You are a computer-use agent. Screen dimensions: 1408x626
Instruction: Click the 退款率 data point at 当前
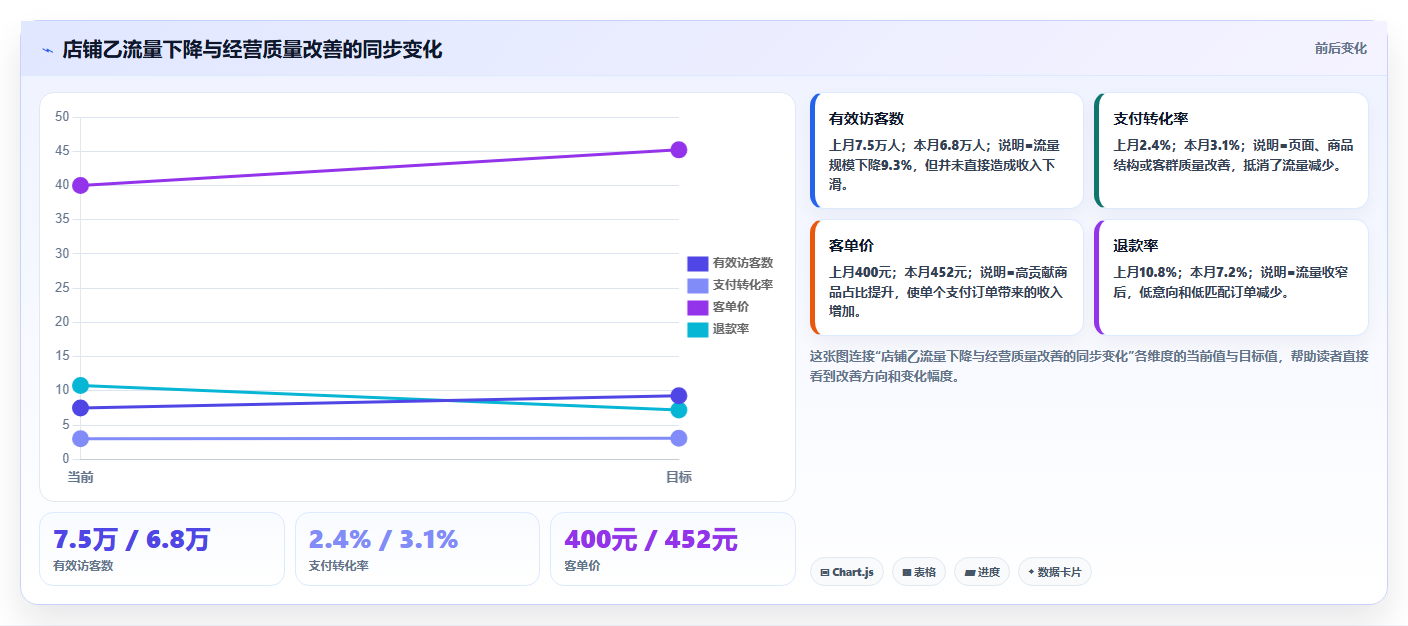pos(81,385)
